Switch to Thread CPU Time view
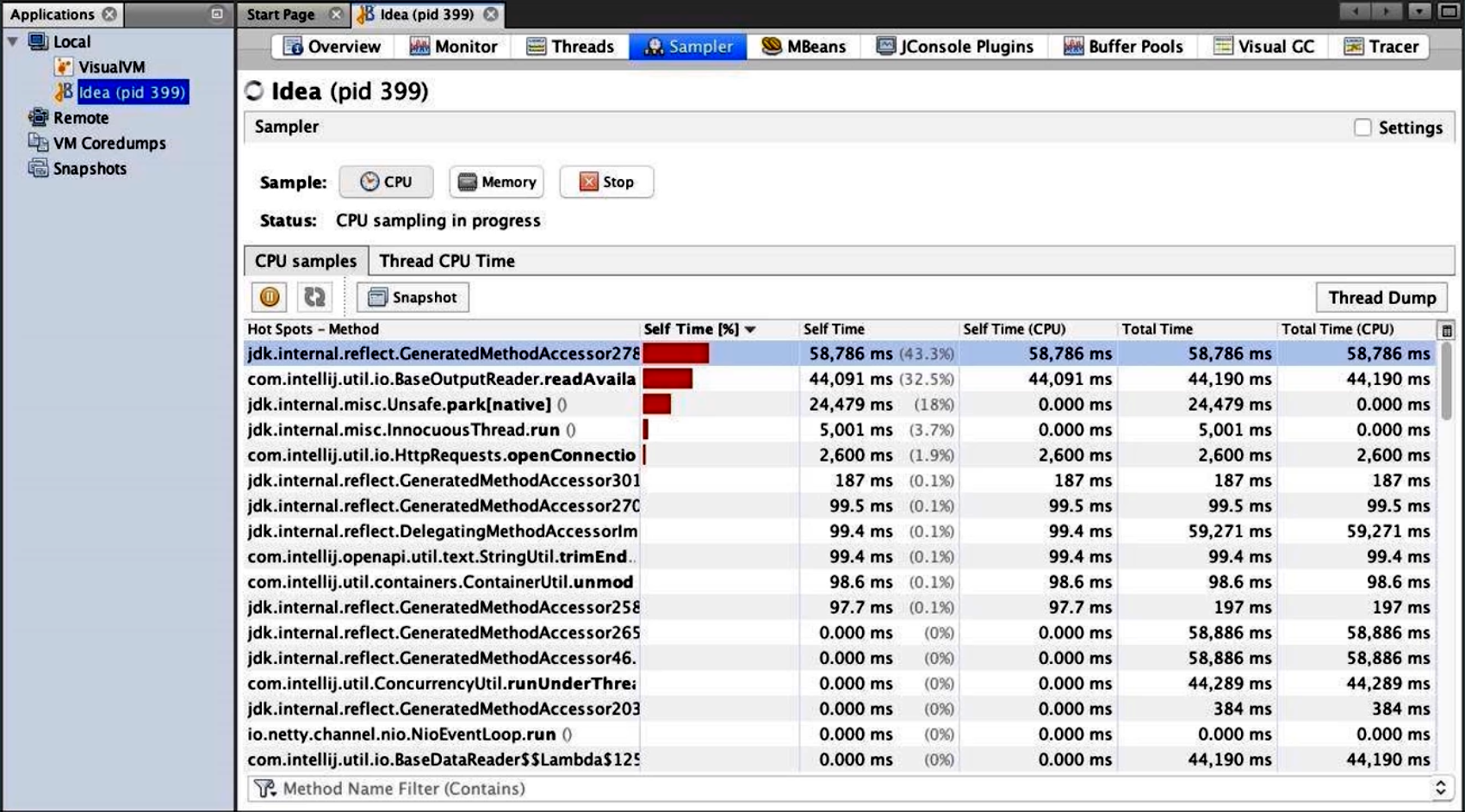The height and width of the screenshot is (812, 1465). [x=447, y=261]
